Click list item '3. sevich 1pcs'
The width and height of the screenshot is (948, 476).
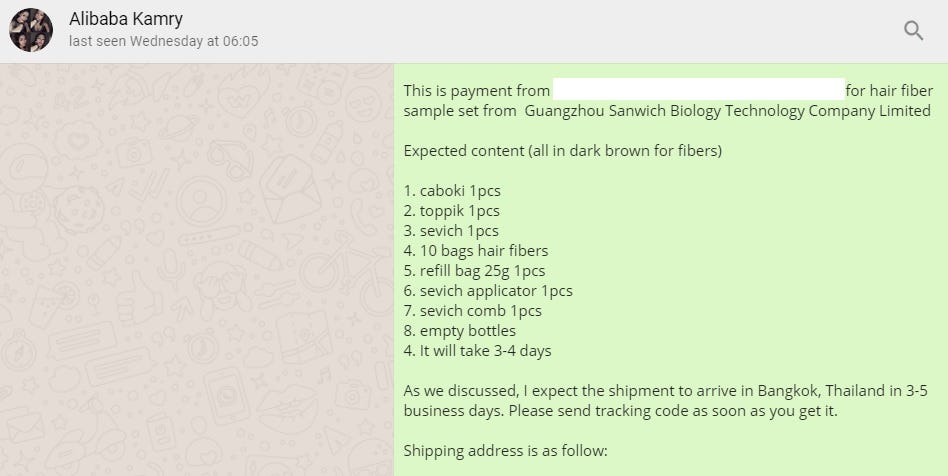pyautogui.click(x=451, y=231)
